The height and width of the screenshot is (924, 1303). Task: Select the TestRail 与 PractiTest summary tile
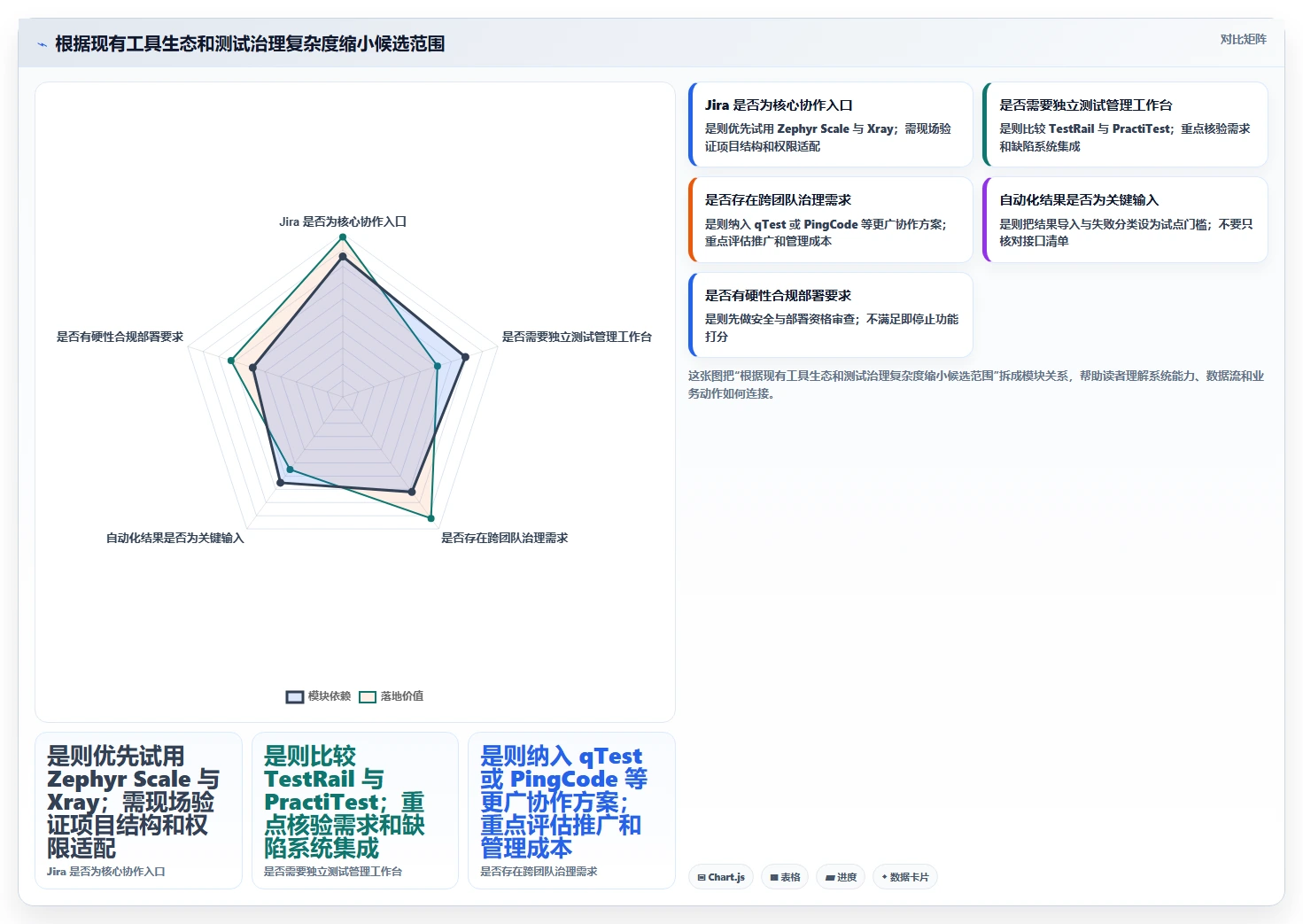point(355,811)
